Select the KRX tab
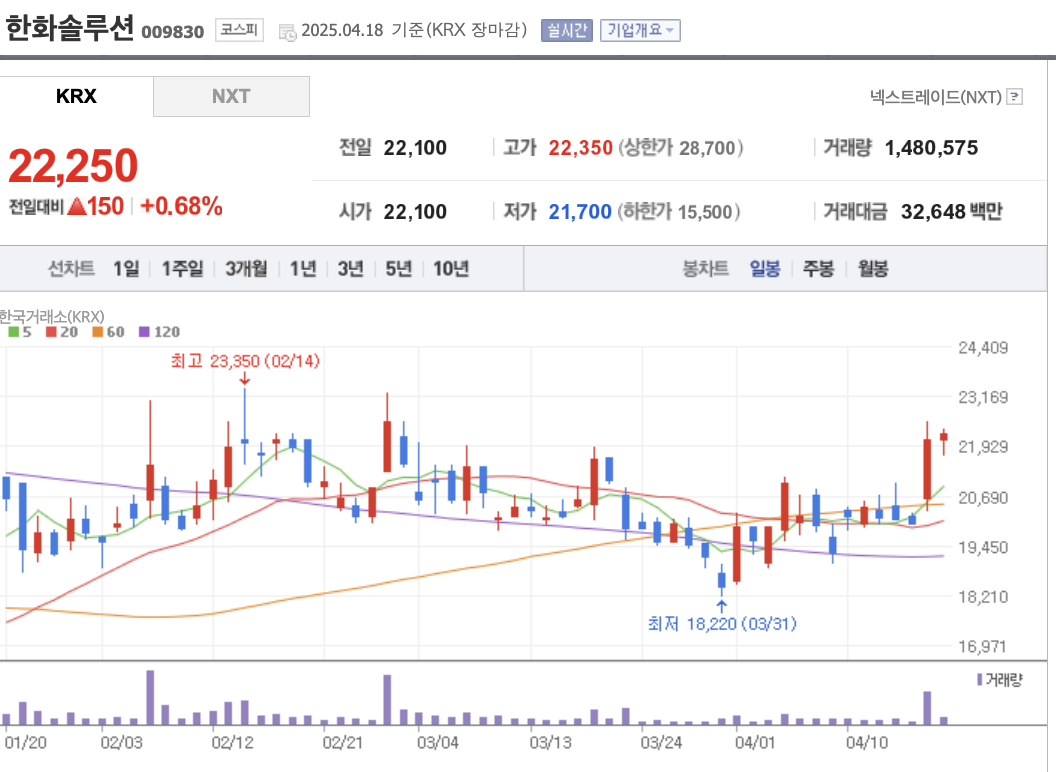 coord(76,97)
